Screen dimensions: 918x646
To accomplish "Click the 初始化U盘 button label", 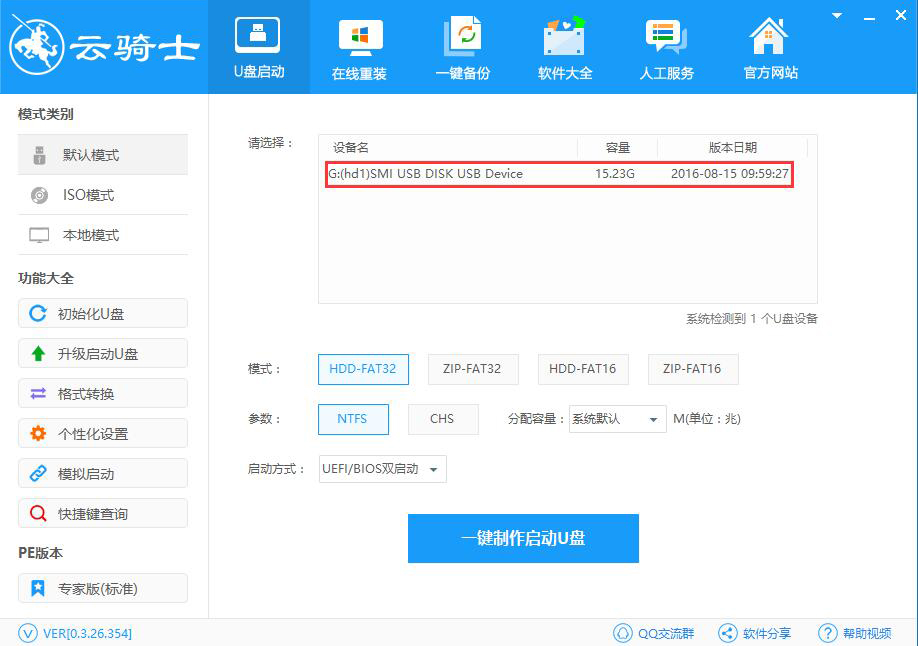I will tap(91, 315).
